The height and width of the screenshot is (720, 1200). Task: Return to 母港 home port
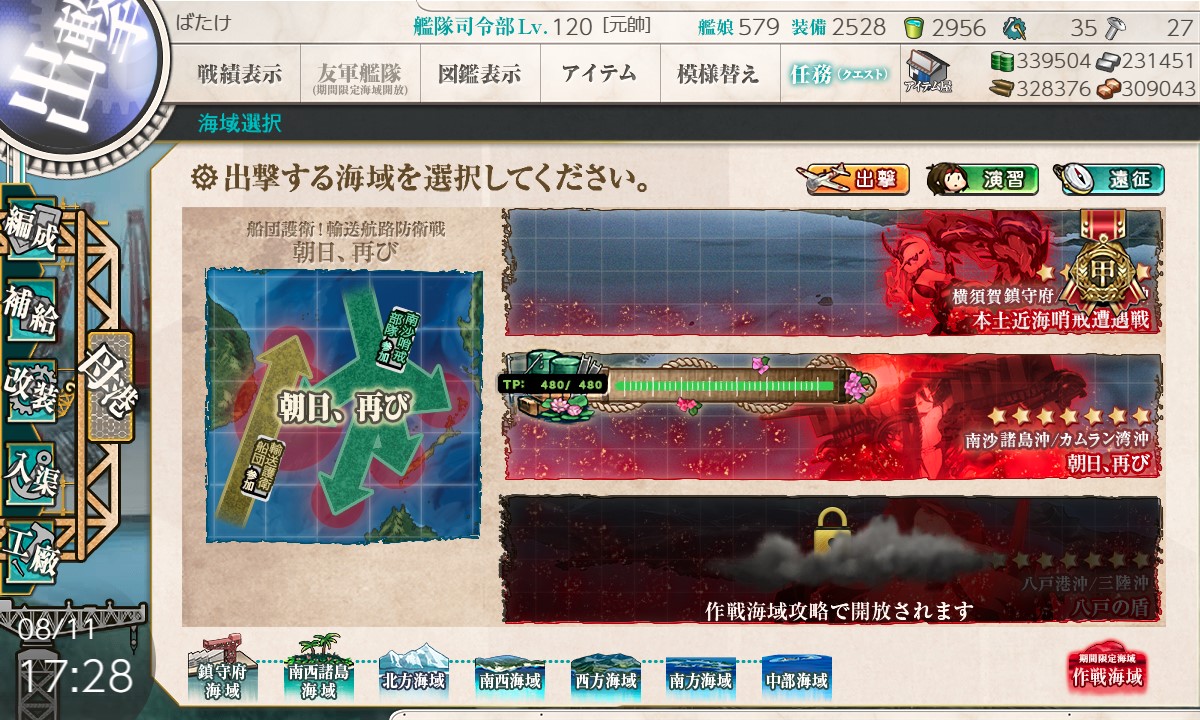(x=108, y=388)
